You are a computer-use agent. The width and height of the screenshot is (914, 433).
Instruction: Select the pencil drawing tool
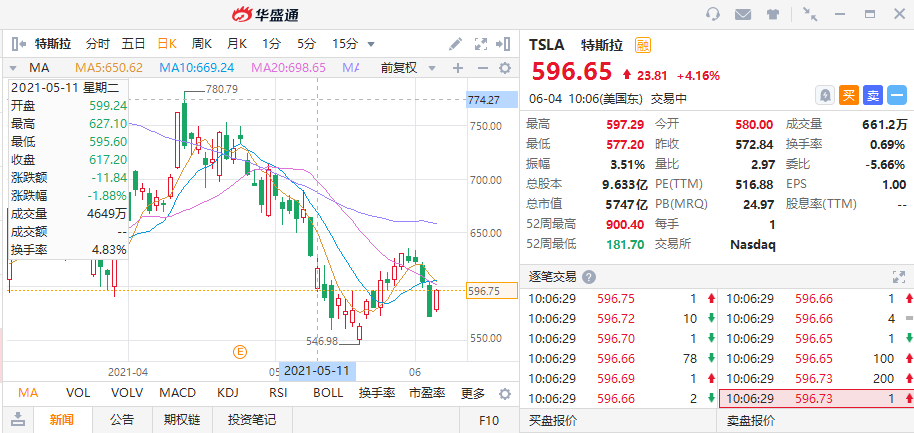coord(455,44)
